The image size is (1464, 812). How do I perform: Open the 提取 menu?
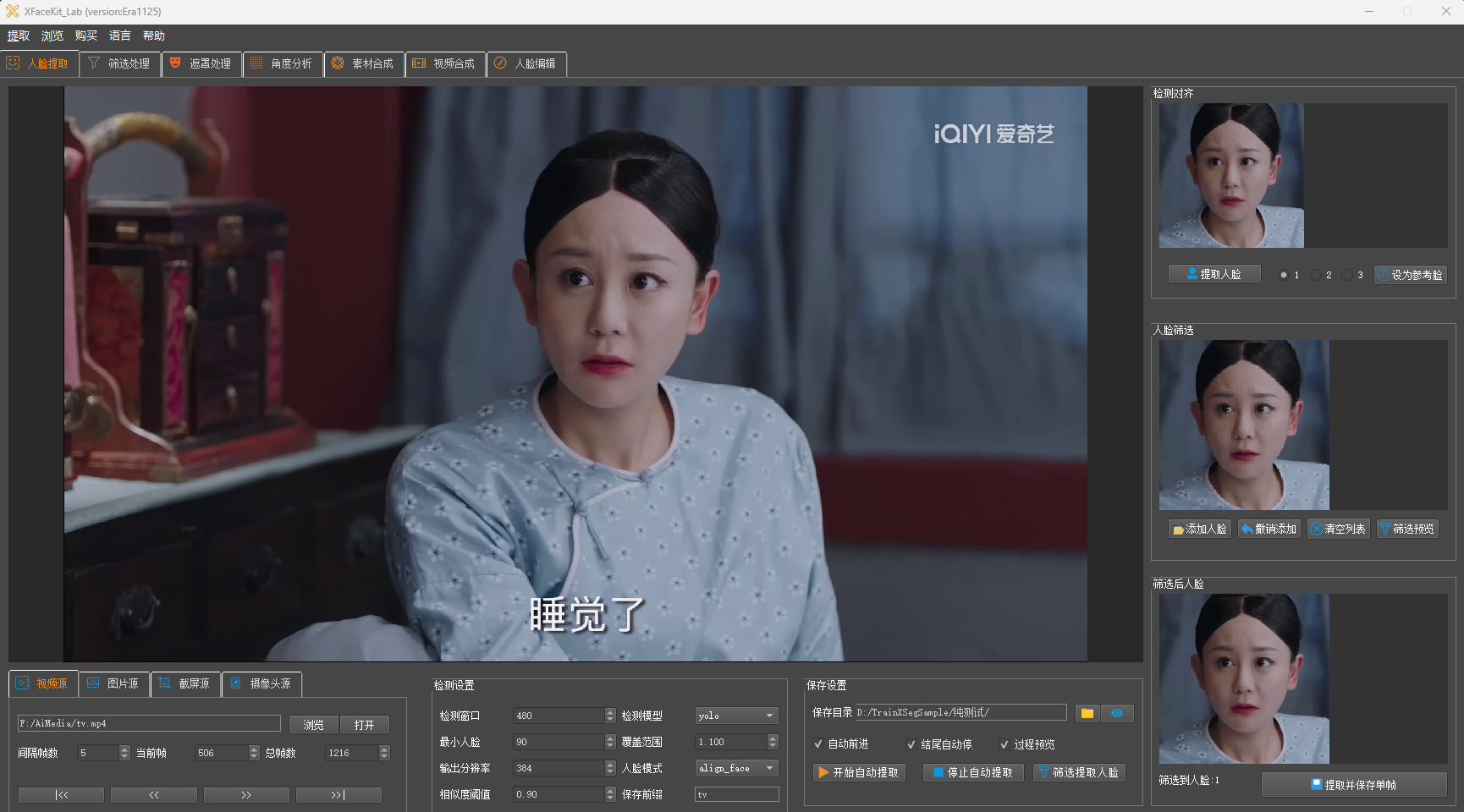pyautogui.click(x=19, y=36)
